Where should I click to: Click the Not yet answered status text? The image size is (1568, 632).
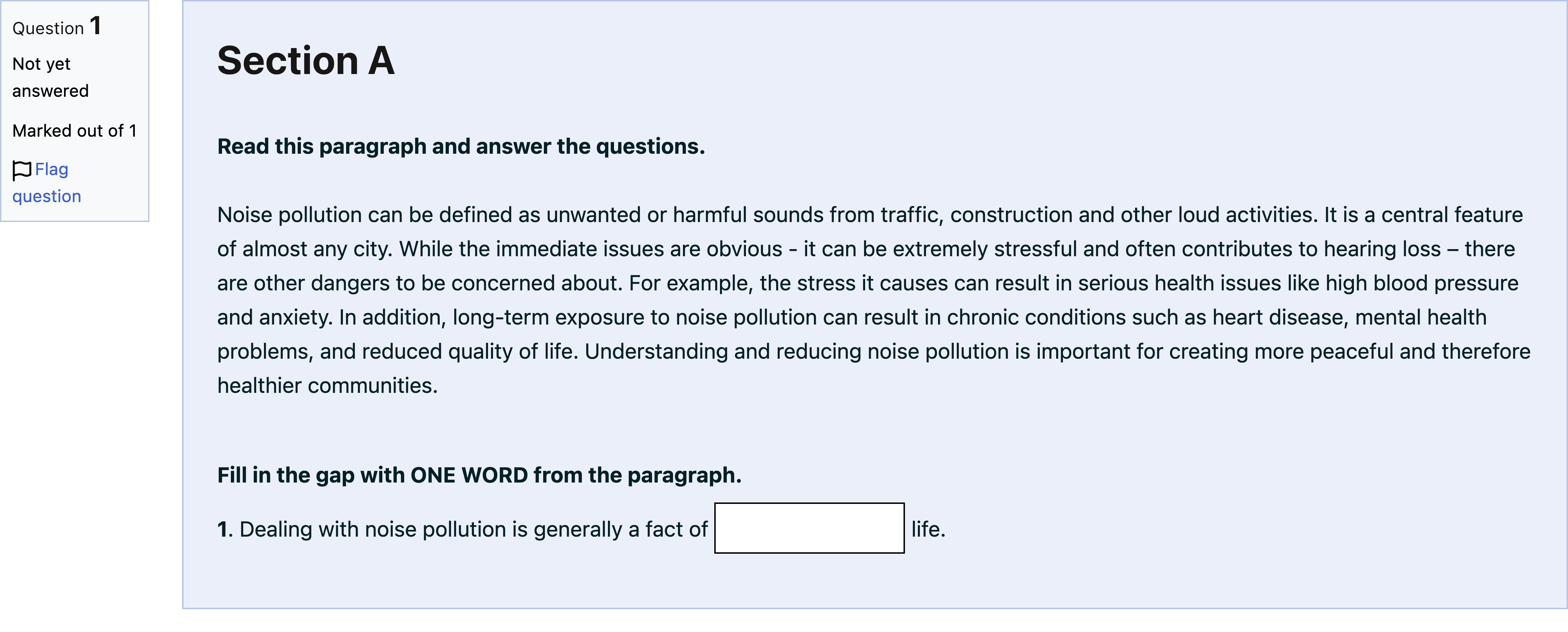(51, 77)
